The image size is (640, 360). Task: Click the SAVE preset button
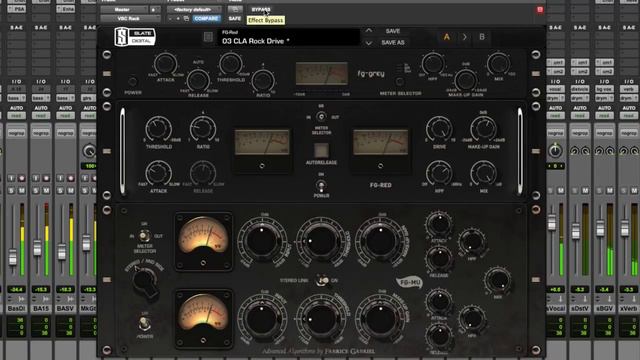point(393,31)
